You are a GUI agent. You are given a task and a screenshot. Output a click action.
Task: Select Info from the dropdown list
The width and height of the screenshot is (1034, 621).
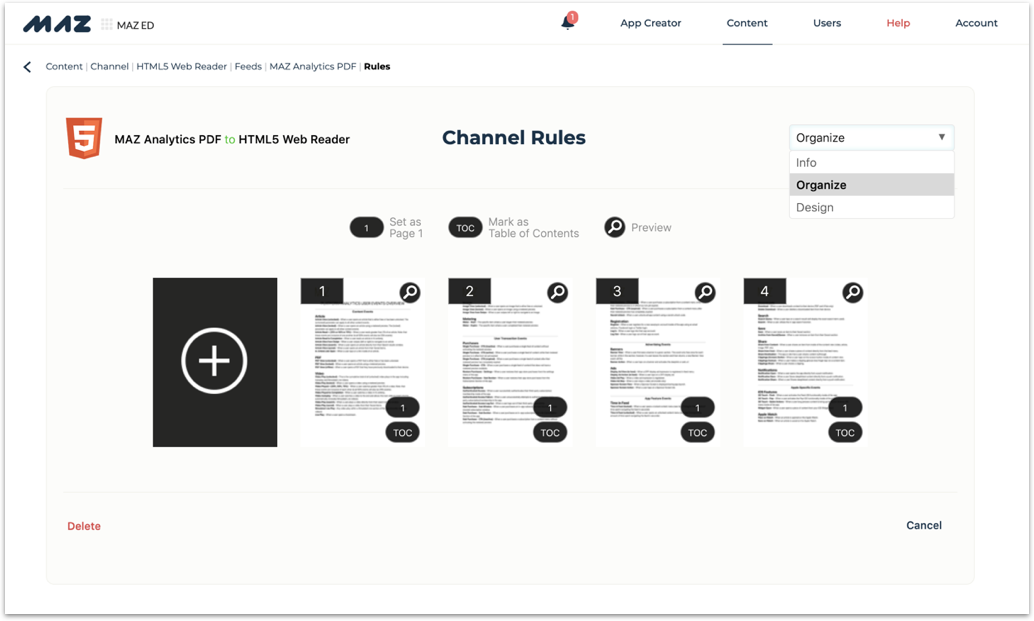[x=871, y=163]
